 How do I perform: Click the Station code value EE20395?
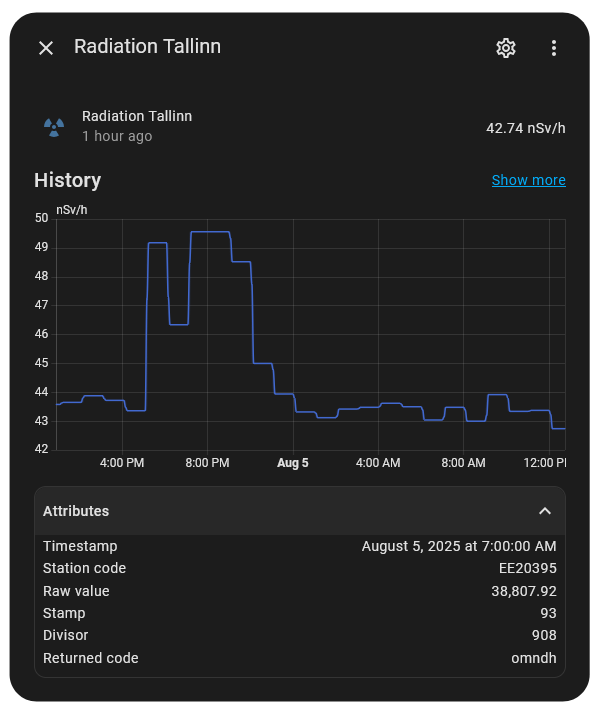(527, 568)
